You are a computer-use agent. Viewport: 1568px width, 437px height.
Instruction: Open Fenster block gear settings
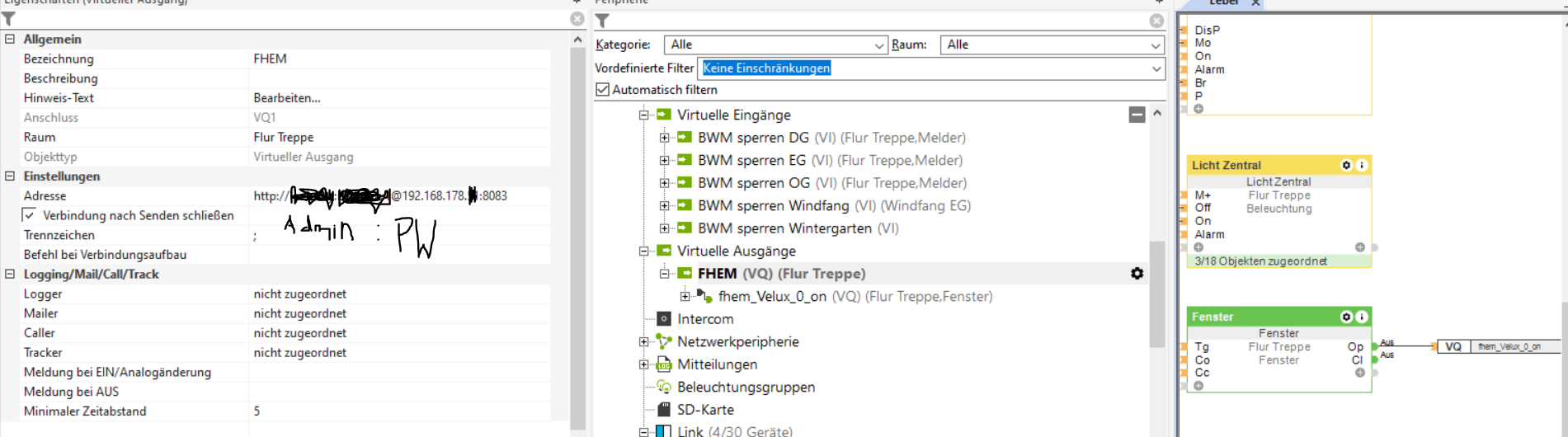coord(1346,317)
